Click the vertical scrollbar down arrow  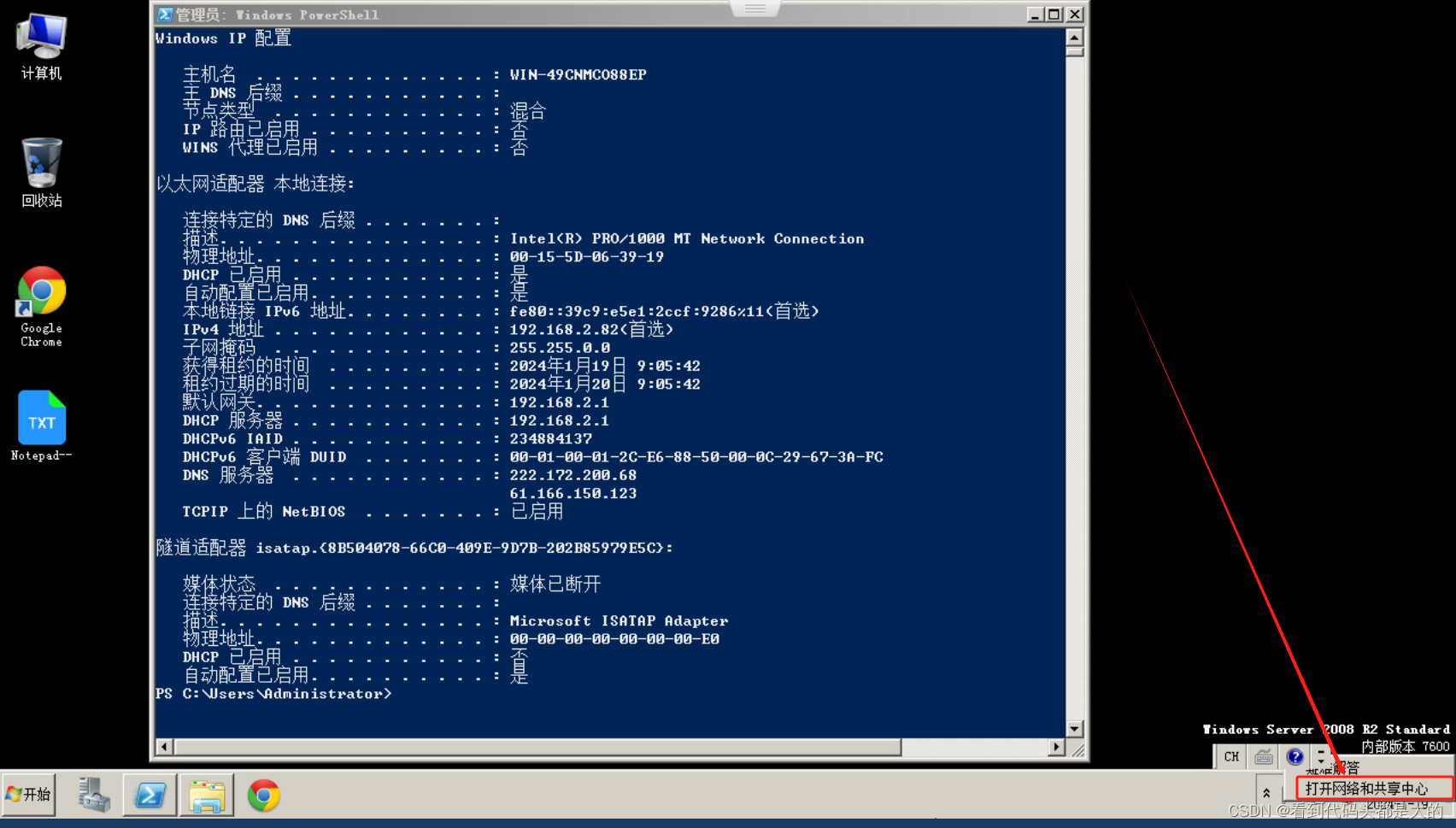click(1075, 729)
